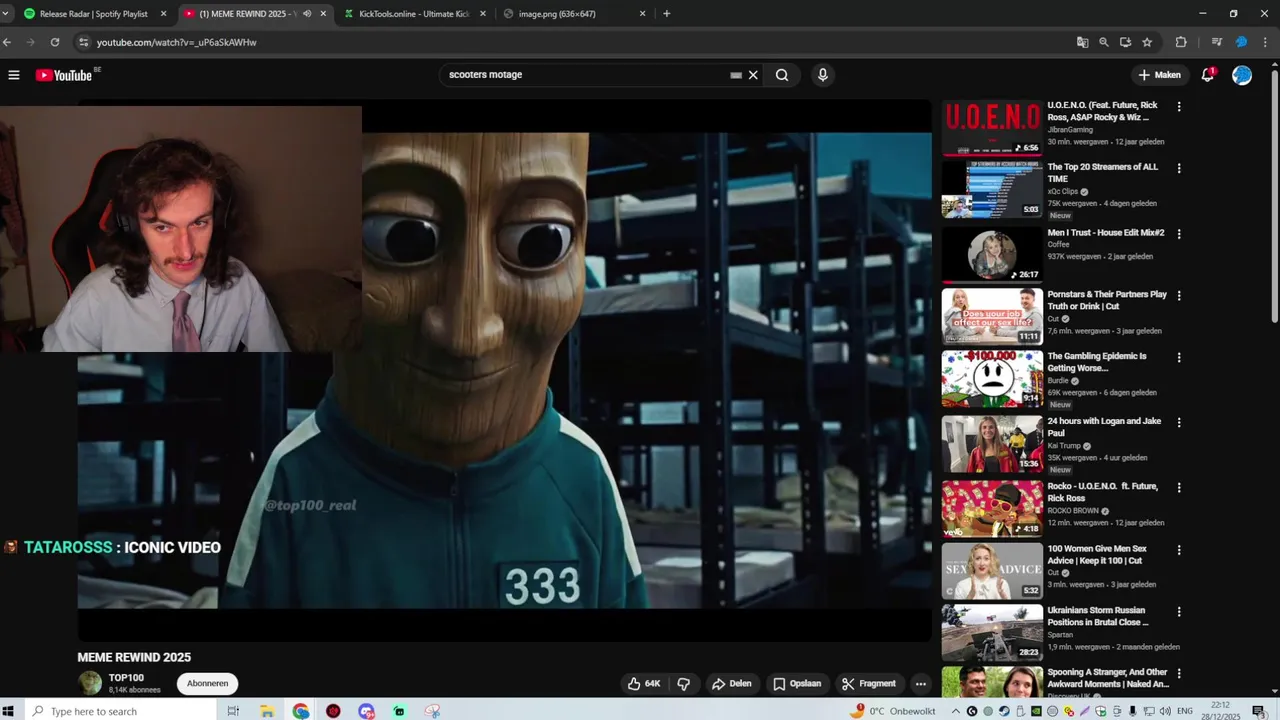Click the TOP100 channel avatar
Screen dimensions: 1280x720
(x=90, y=684)
